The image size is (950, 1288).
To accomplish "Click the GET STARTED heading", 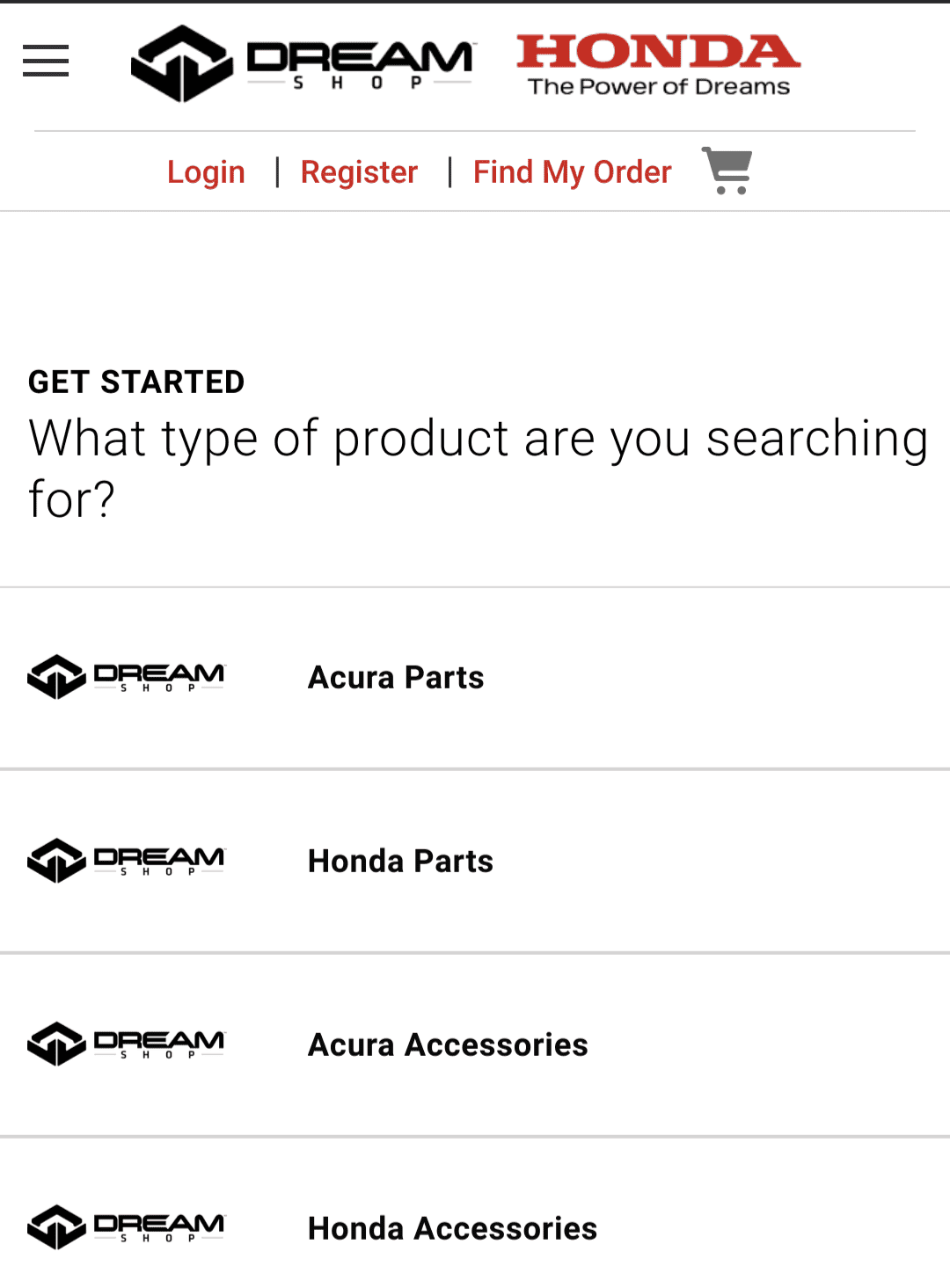I will (135, 382).
